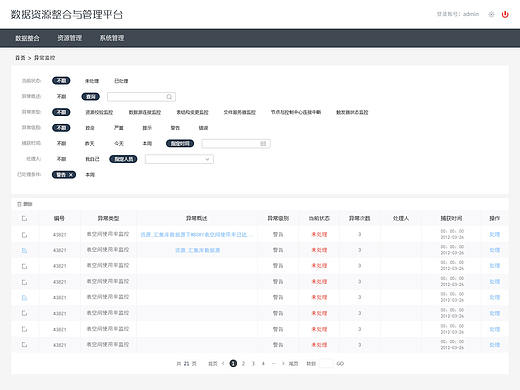This screenshot has width=520, height=390.
Task: Select 不限 for 捕获时间 filter
Action: 61,144
